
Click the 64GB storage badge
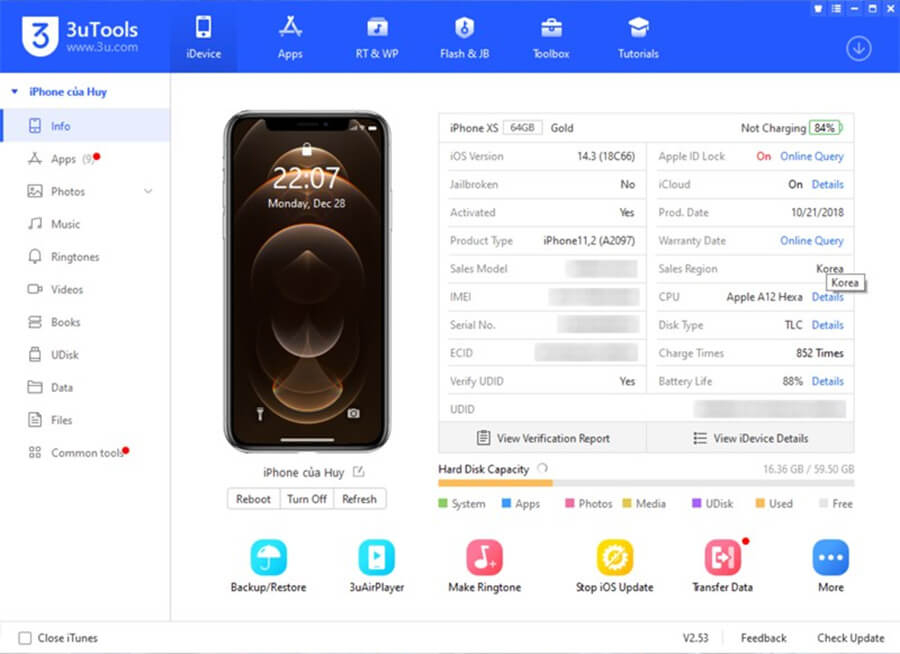522,127
